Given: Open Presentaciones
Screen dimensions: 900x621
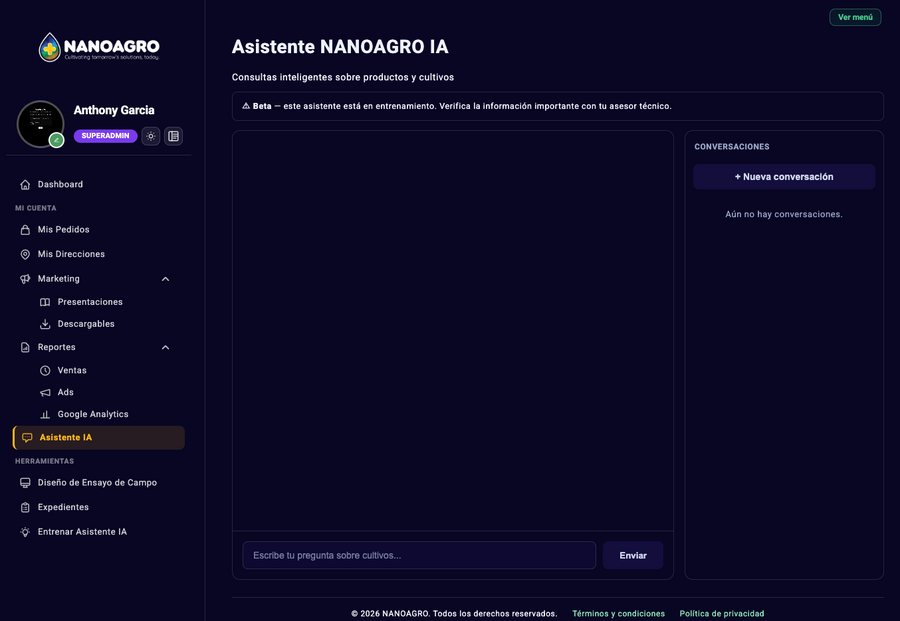Looking at the screenshot, I should coord(90,302).
